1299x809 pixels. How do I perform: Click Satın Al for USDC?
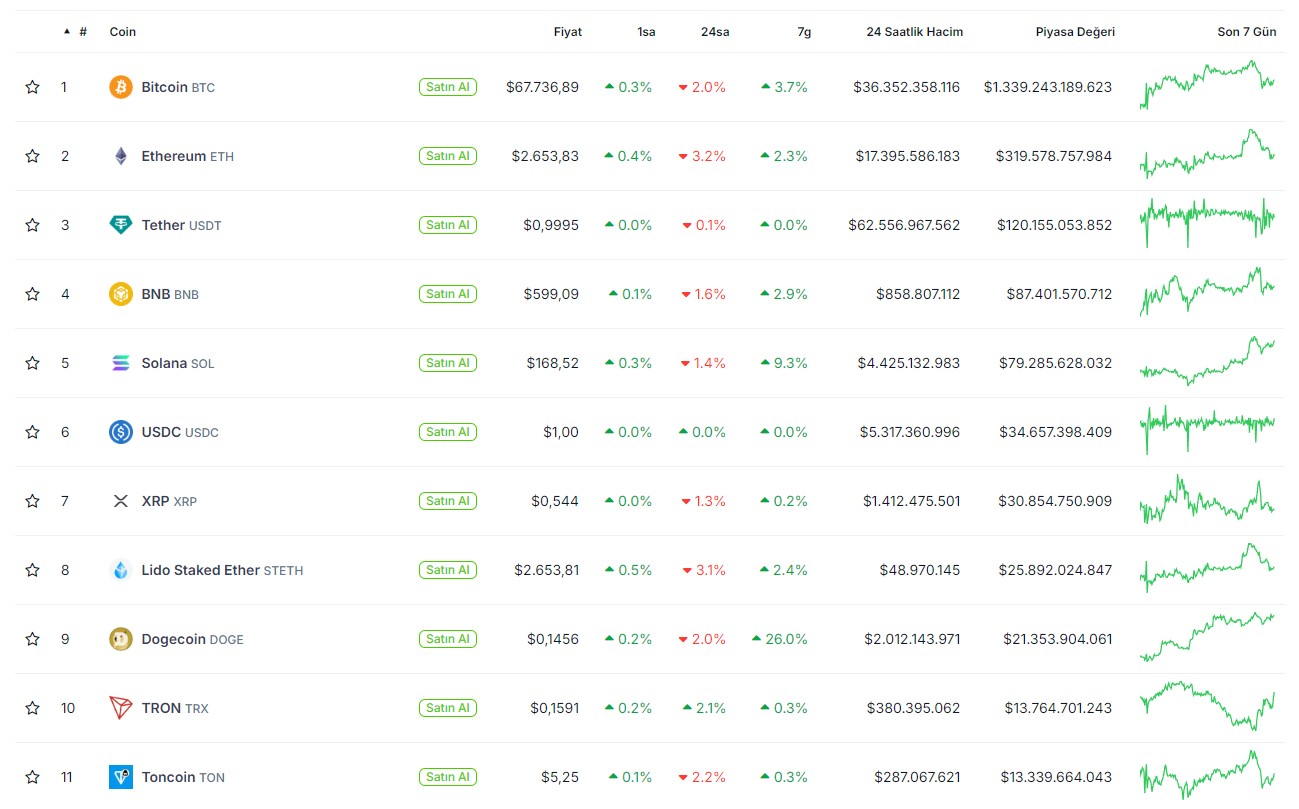tap(448, 432)
